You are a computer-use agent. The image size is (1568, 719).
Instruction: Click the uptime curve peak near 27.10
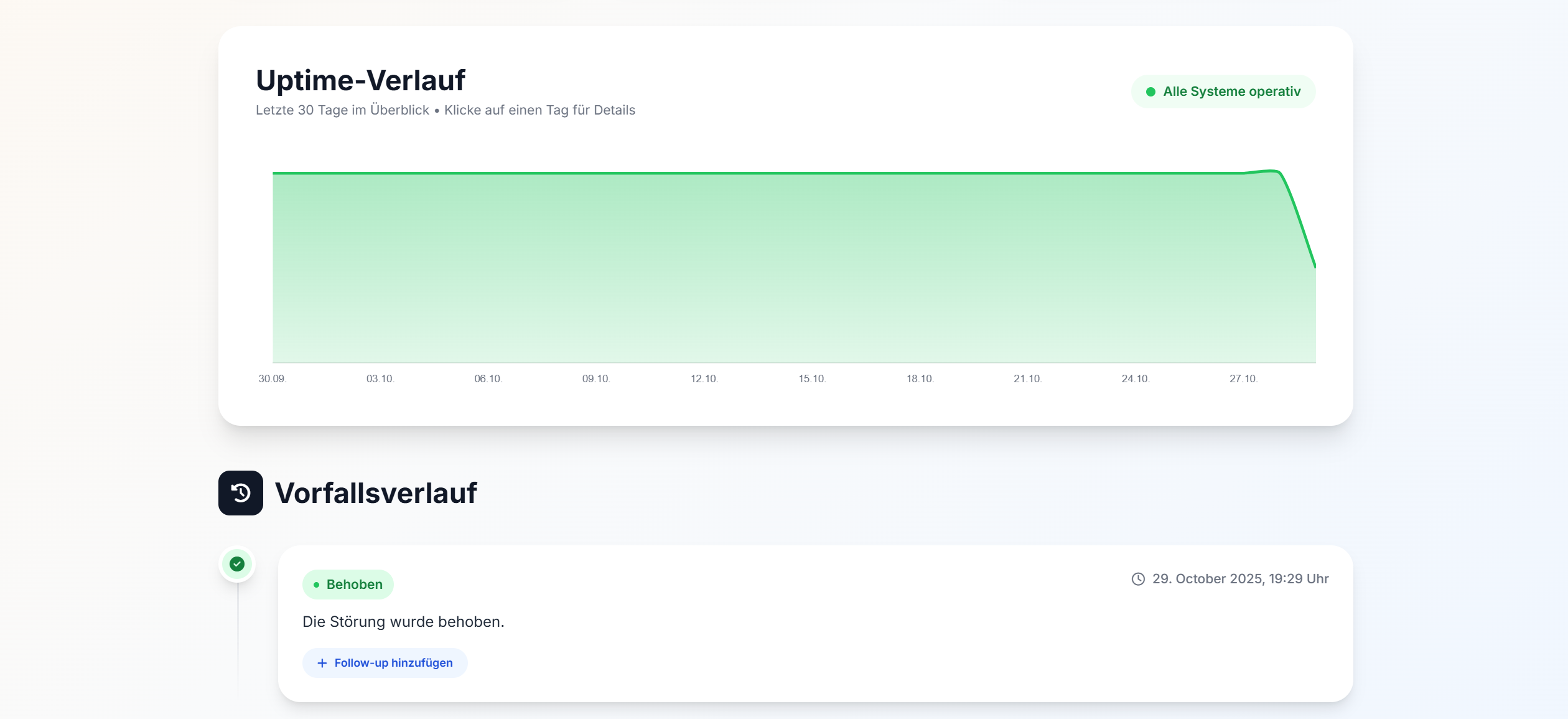[x=1269, y=170]
